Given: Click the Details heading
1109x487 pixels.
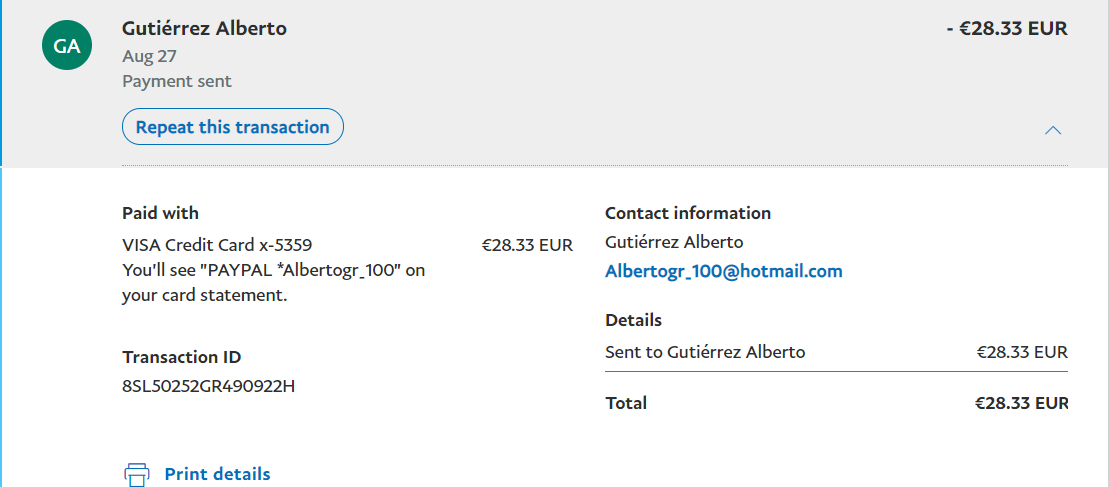Looking at the screenshot, I should [x=633, y=320].
